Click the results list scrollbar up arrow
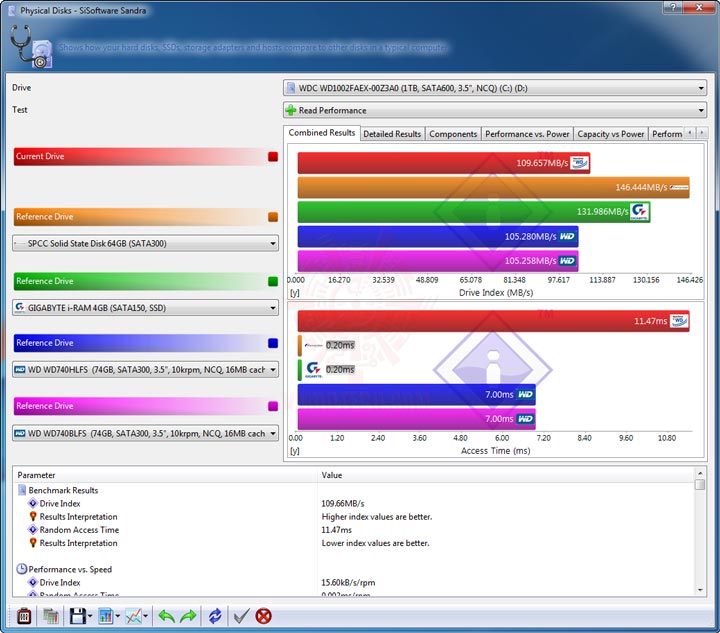 coord(700,473)
